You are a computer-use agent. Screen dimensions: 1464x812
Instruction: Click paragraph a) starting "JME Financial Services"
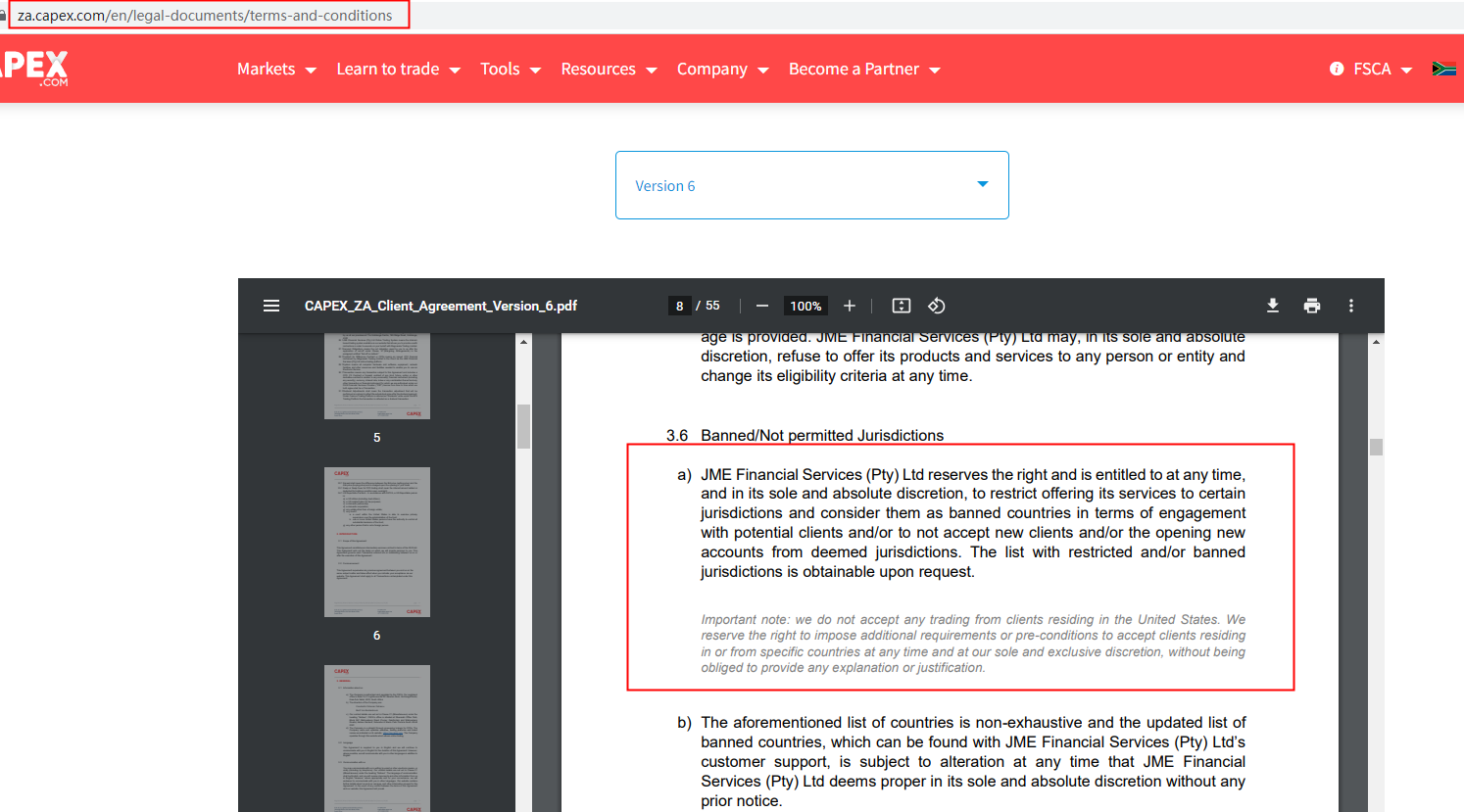(973, 523)
